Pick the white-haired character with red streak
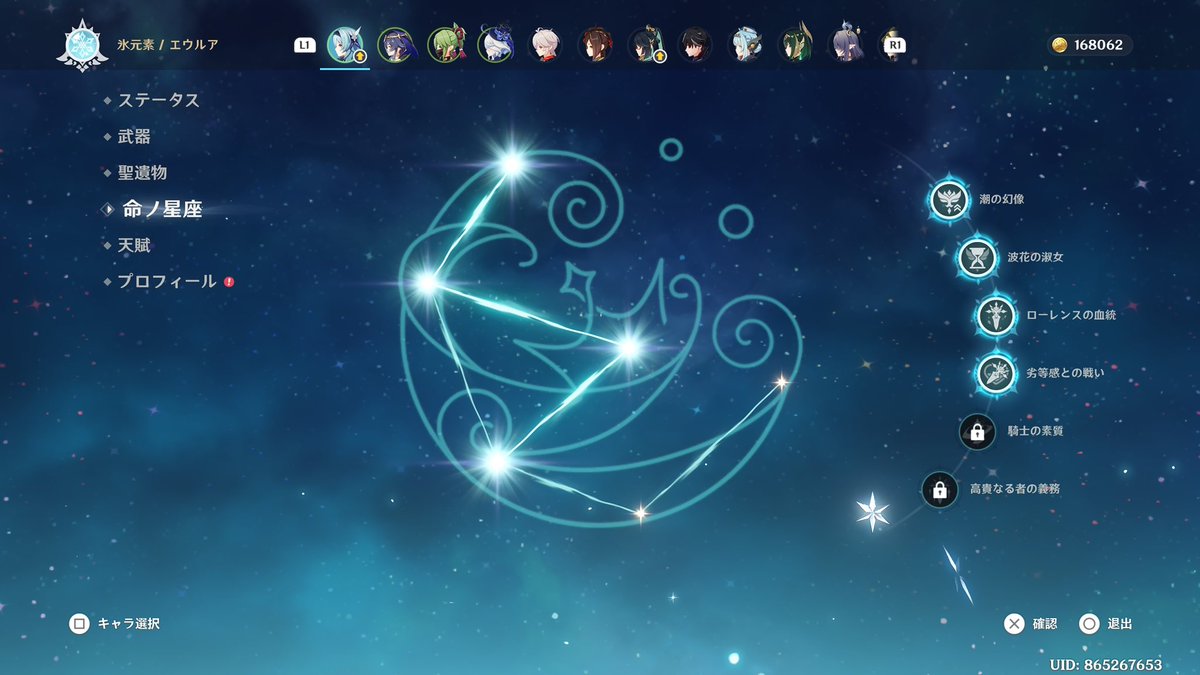Image resolution: width=1200 pixels, height=675 pixels. 544,45
